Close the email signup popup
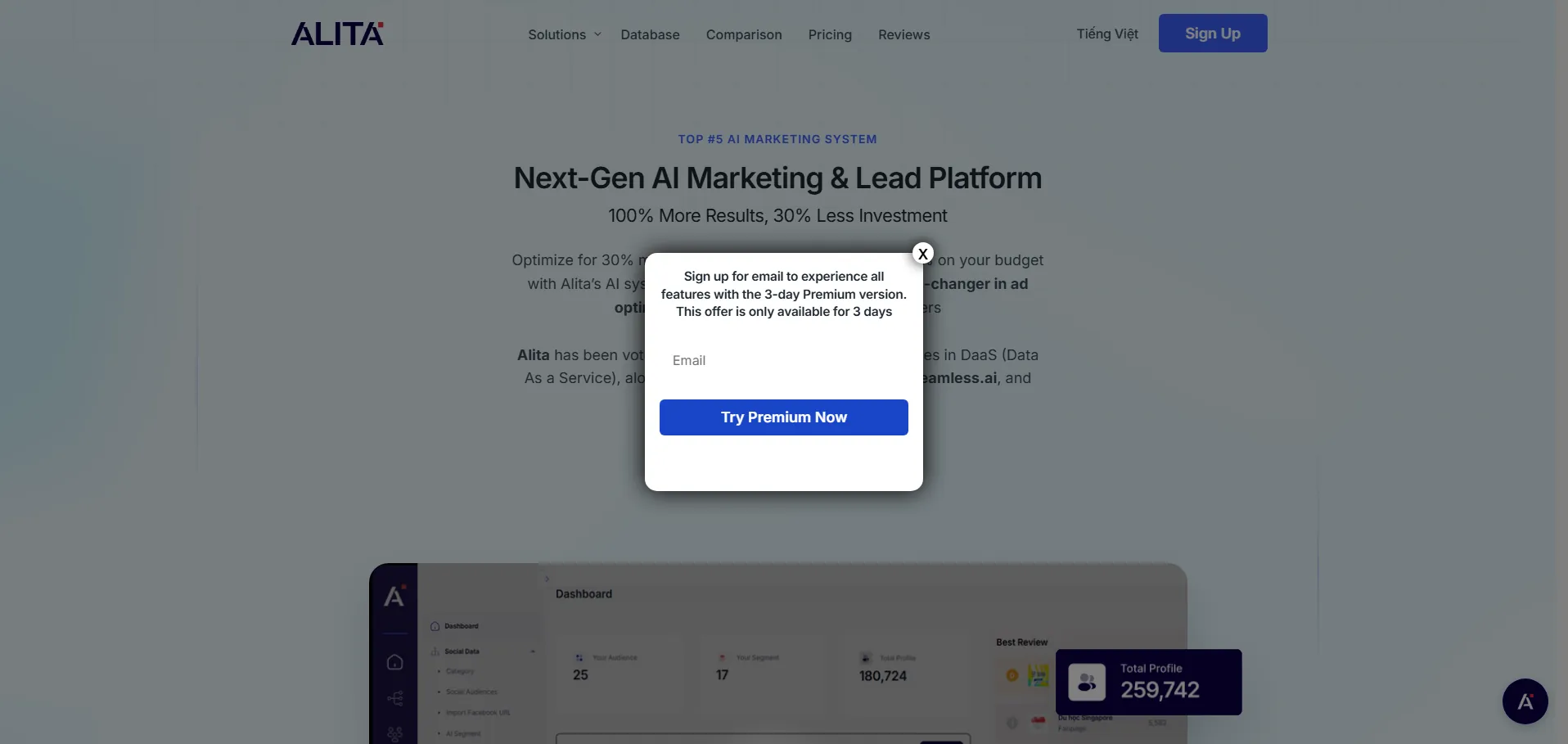 click(922, 254)
